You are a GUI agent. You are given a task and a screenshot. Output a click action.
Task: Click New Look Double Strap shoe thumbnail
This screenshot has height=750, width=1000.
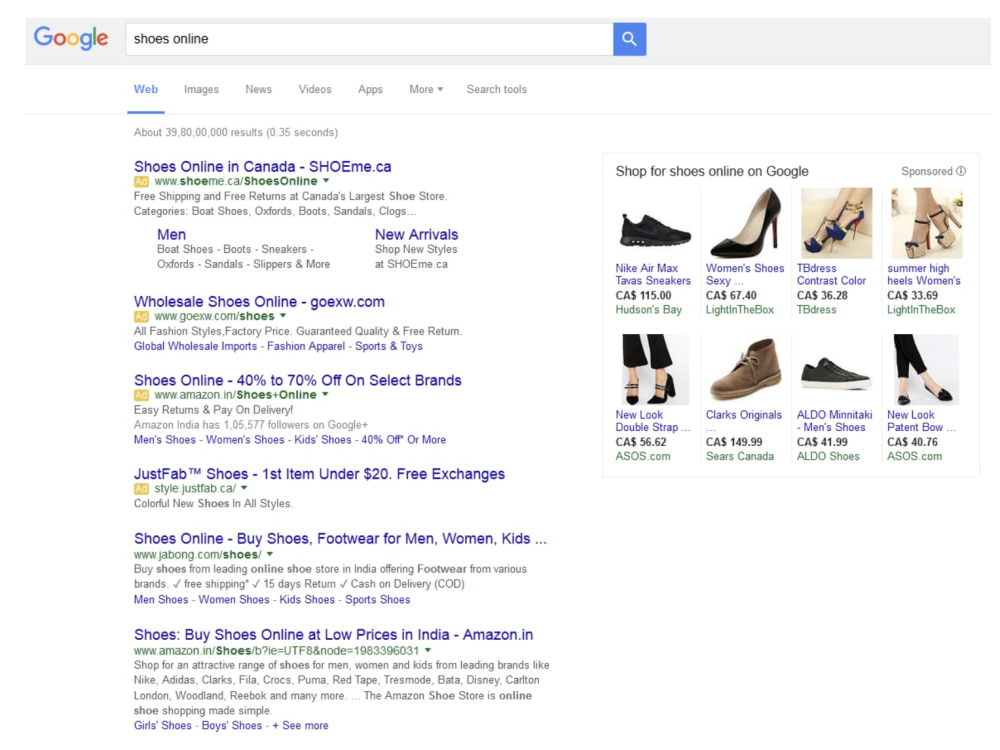click(654, 370)
